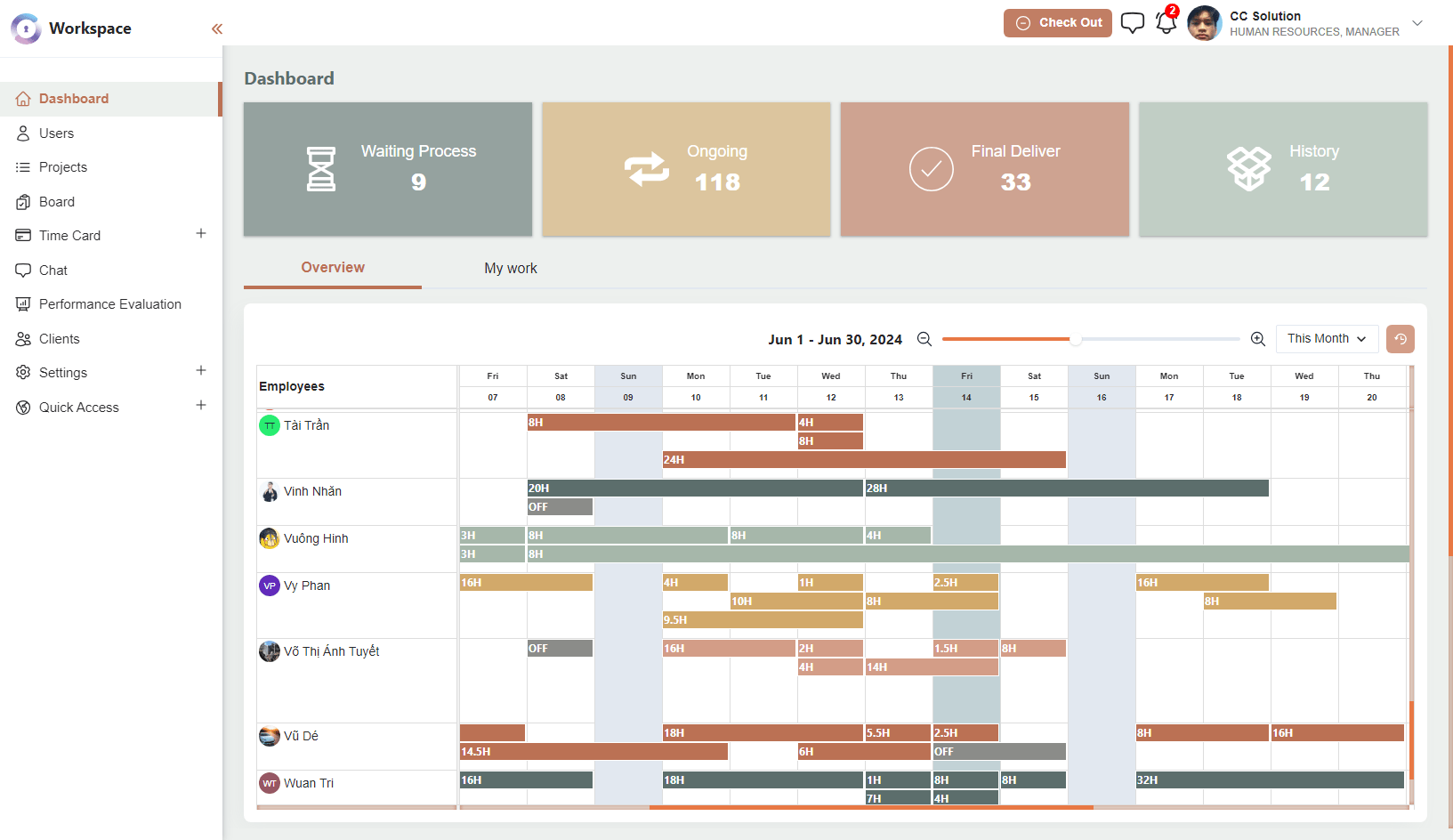Select Vũ Dé's 14.5H task bar

(x=593, y=752)
